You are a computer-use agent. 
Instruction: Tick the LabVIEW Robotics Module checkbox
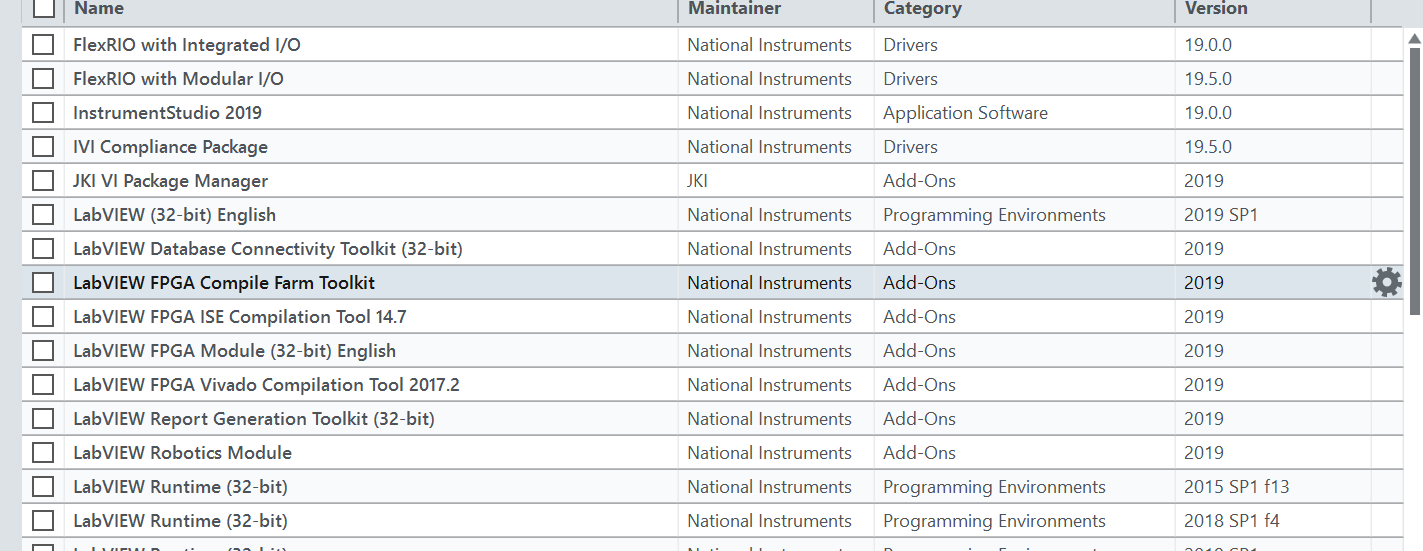coord(43,453)
